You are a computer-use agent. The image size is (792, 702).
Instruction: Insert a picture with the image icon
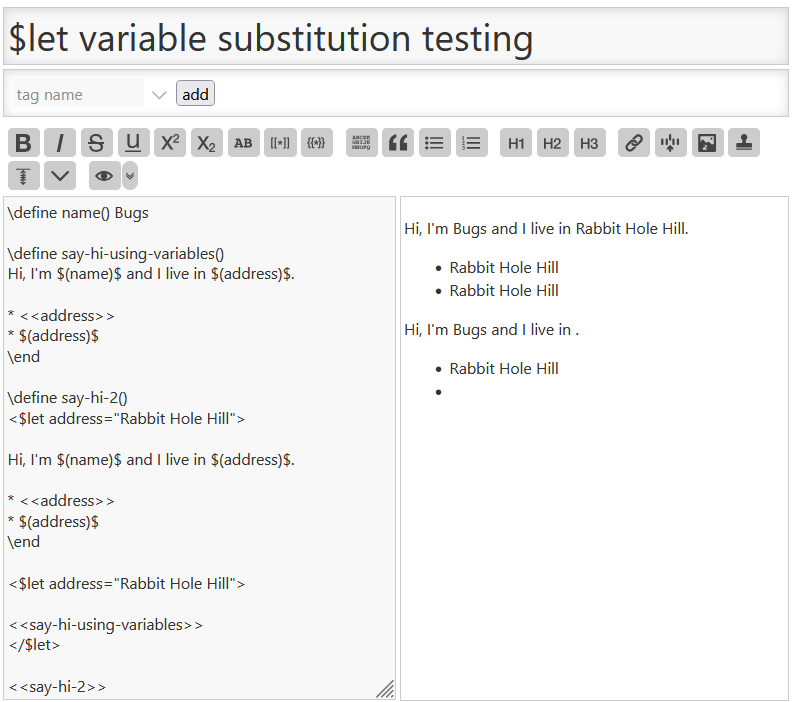click(x=707, y=143)
